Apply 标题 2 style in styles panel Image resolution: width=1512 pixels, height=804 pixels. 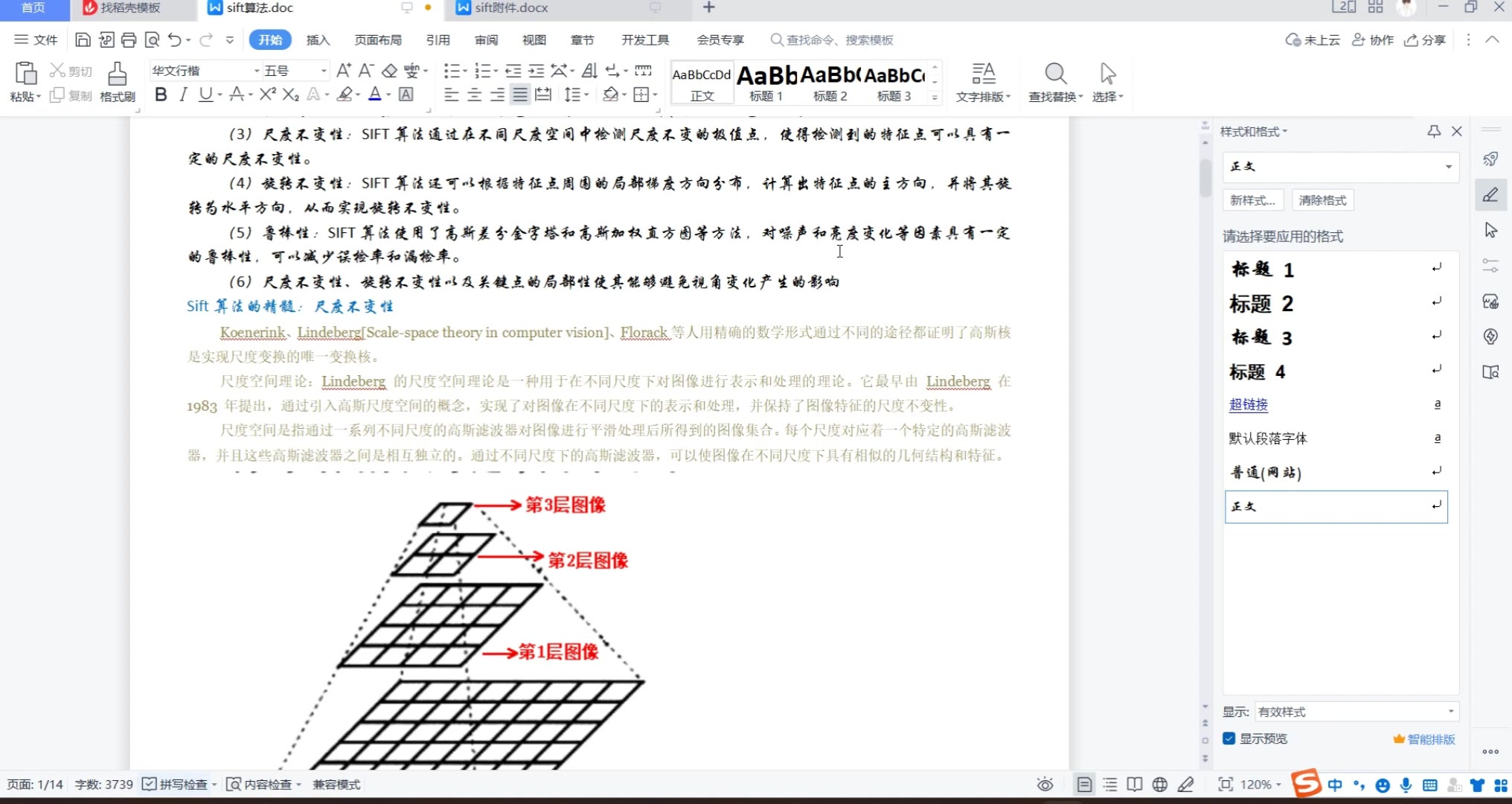click(1261, 303)
